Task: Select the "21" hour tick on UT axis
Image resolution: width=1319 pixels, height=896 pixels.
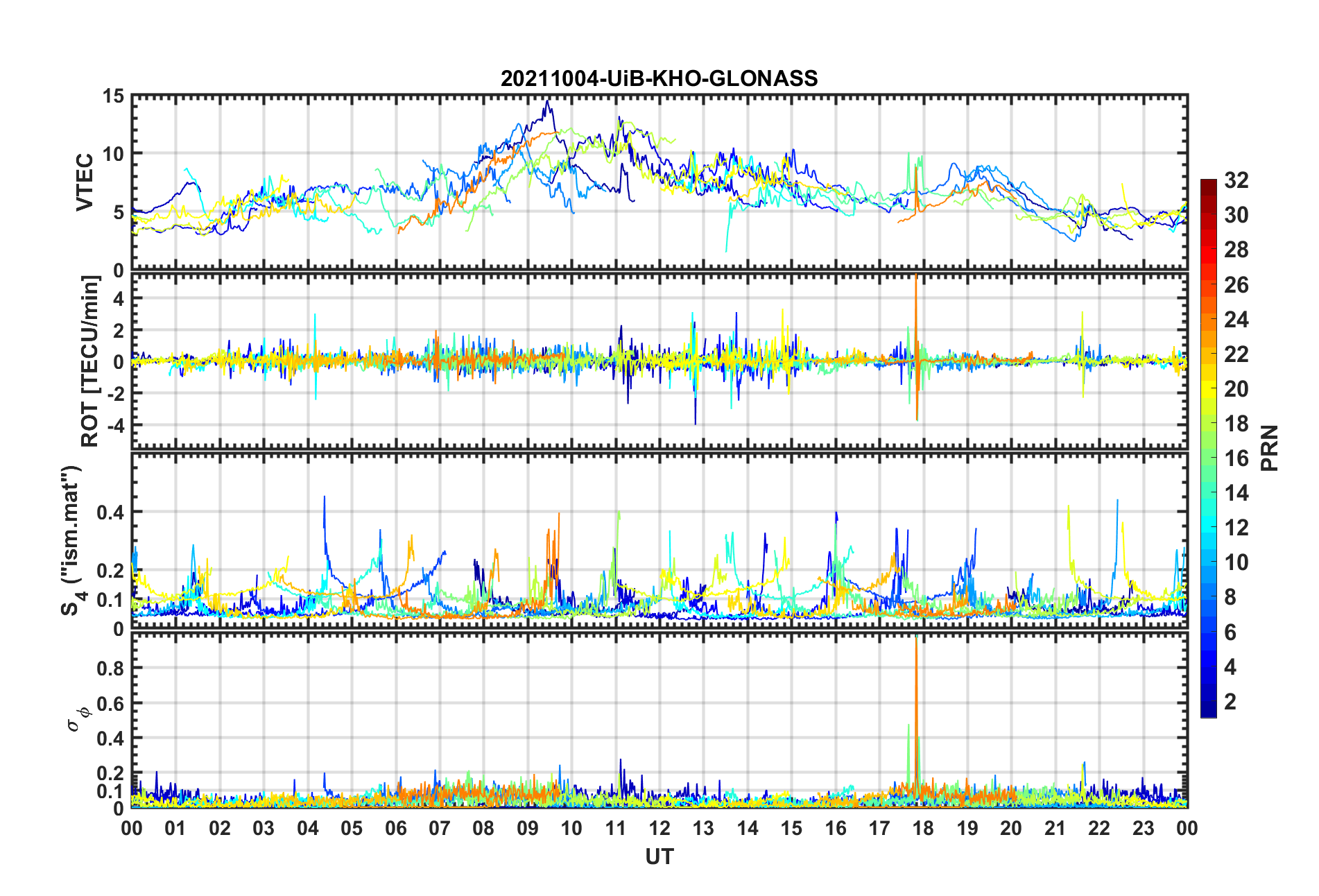Action: tap(1055, 828)
